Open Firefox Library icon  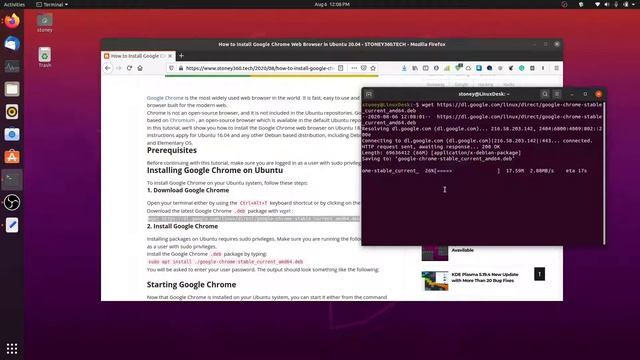pos(415,68)
